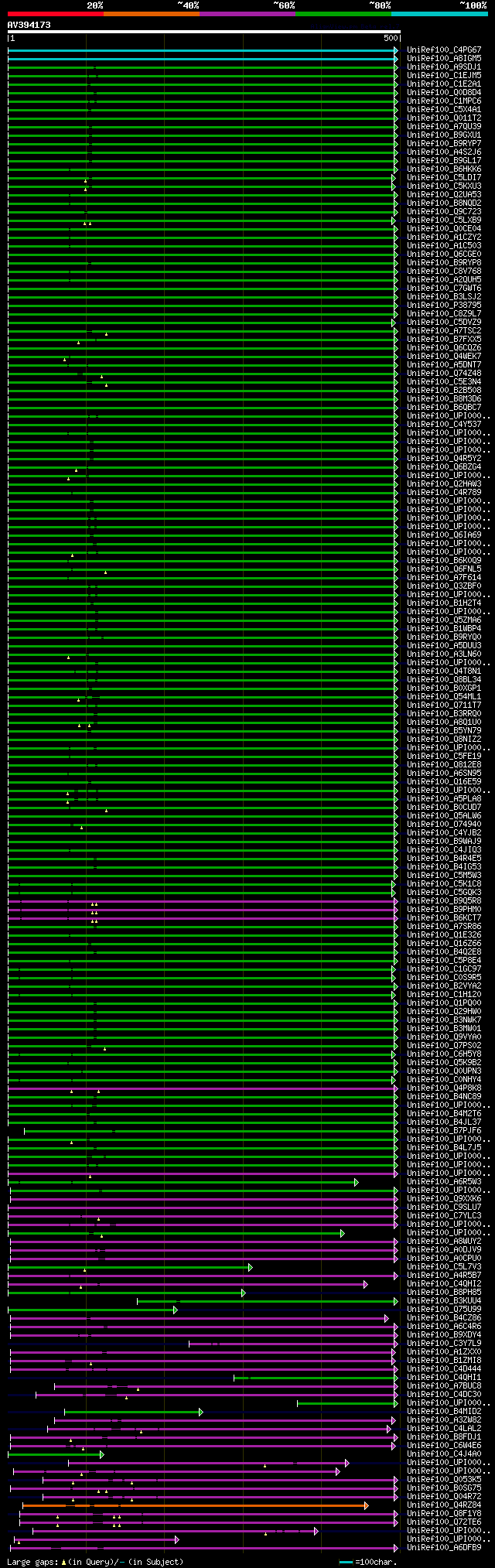495x1568 pixels.
Task: Open hit UniRef100_B6KCT7
Action: pyautogui.click(x=444, y=918)
